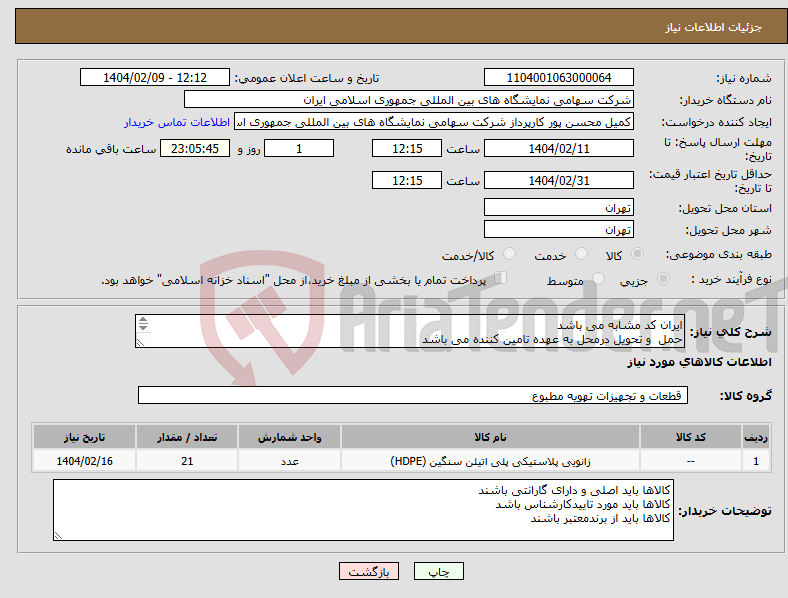This screenshot has height=598, width=788.
Task: Click the نام دستگاه خریدار field
Action: [409, 99]
